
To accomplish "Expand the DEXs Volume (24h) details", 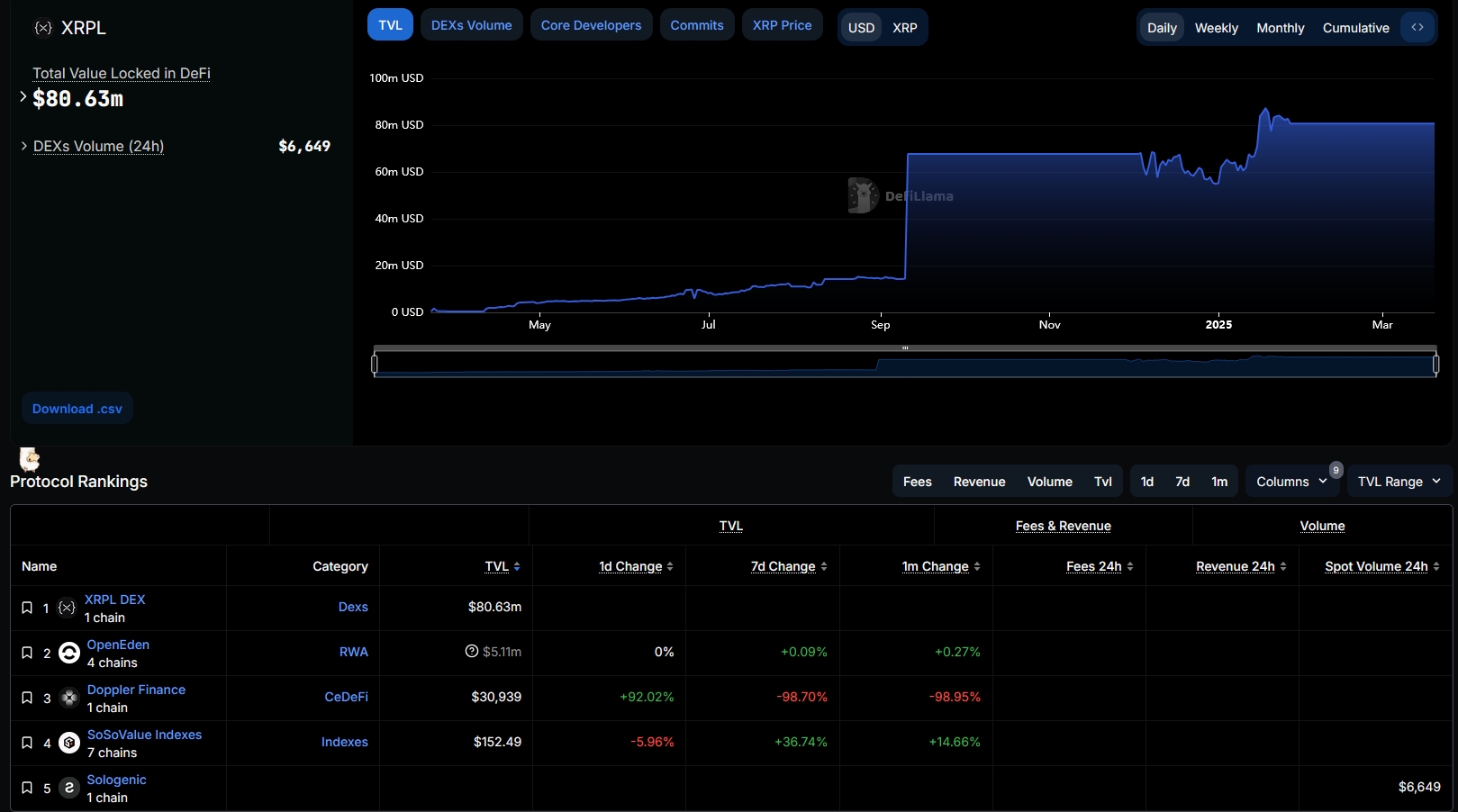I will [24, 145].
